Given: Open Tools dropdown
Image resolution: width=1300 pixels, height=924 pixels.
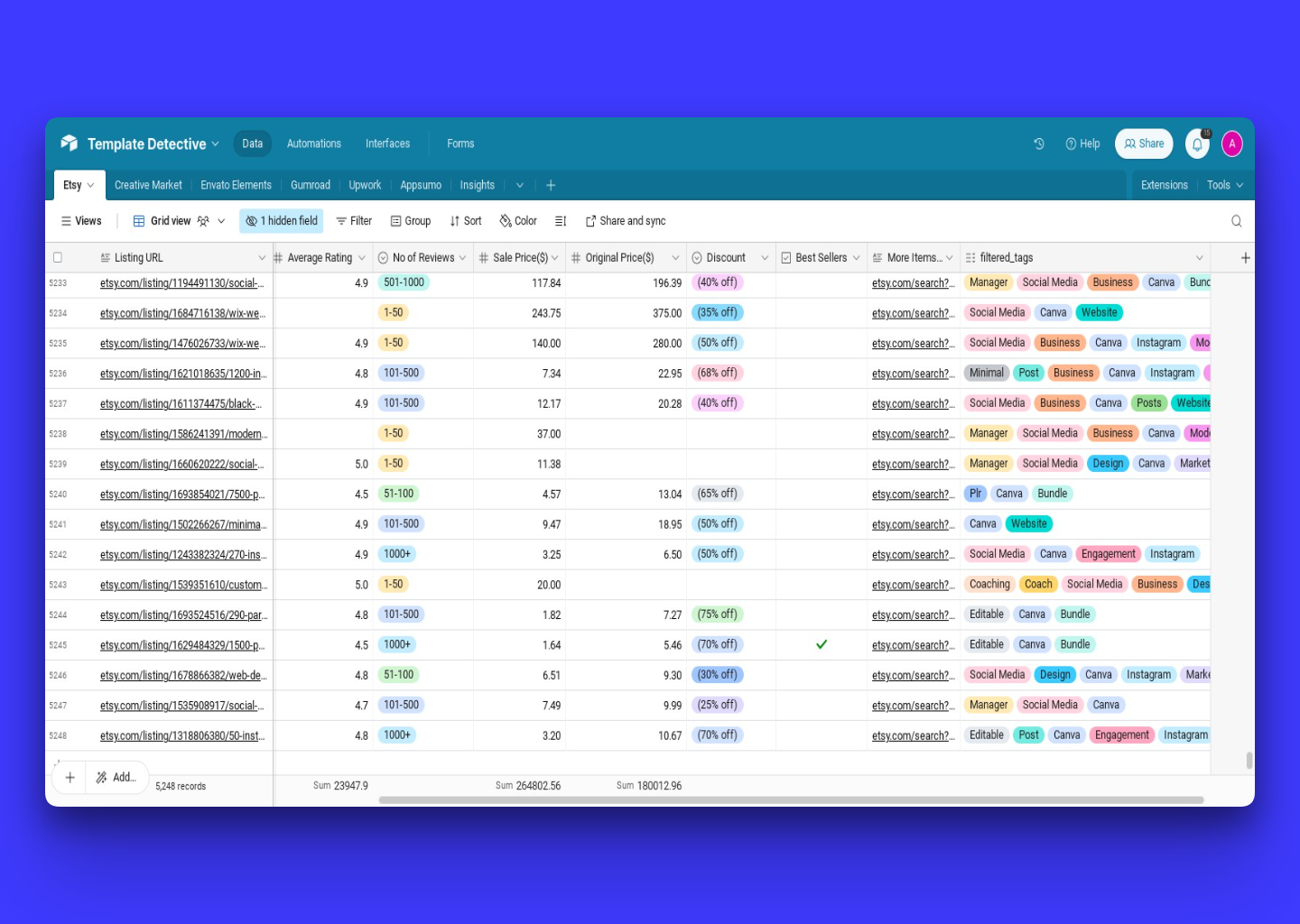Looking at the screenshot, I should click(x=1225, y=185).
